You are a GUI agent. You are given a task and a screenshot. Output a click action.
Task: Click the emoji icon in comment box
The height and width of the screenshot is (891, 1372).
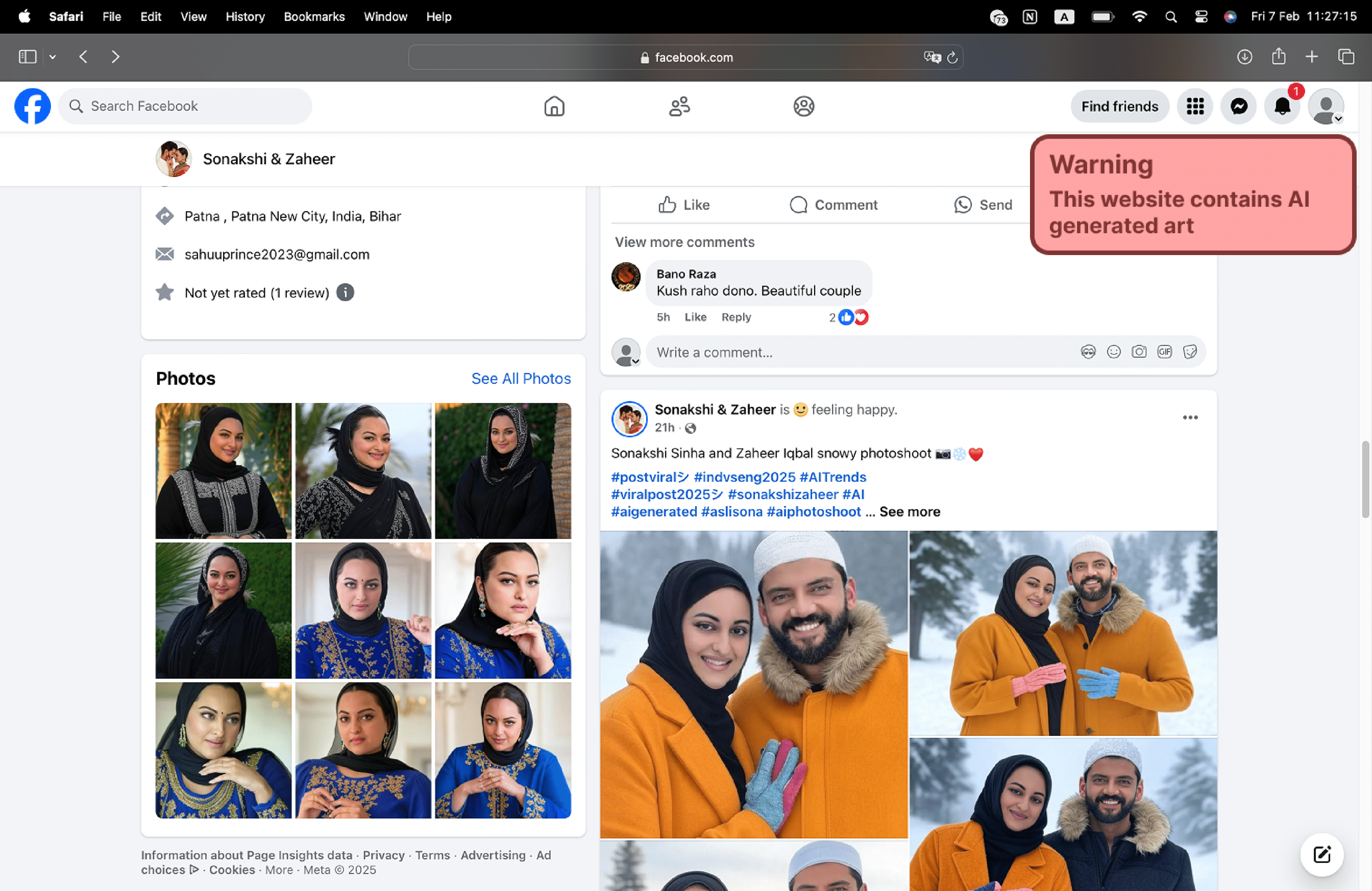(x=1113, y=351)
